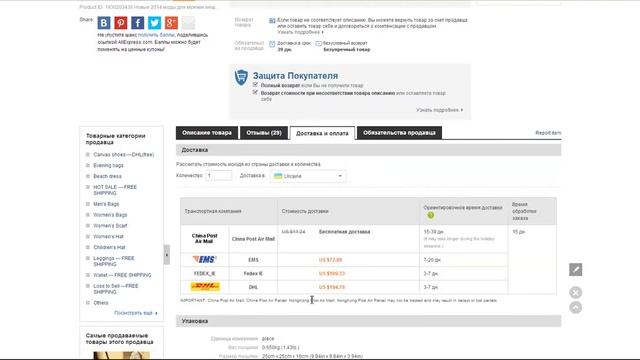Open Men's Bags category
This screenshot has width=640, height=360.
pyautogui.click(x=106, y=204)
